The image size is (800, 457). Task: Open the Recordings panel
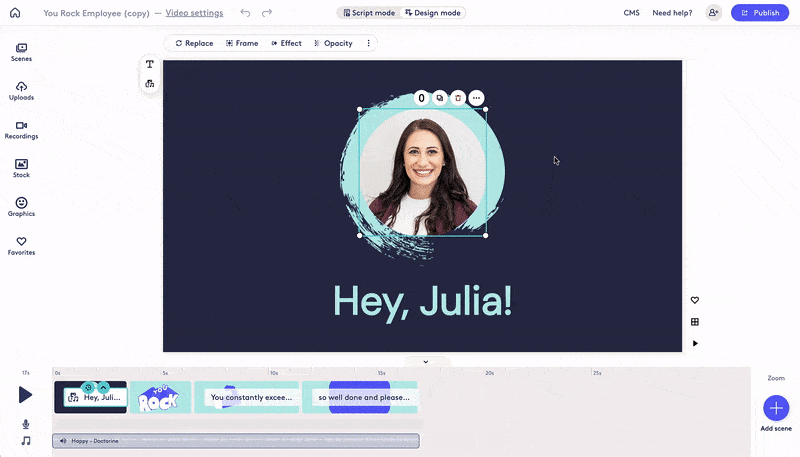click(21, 130)
